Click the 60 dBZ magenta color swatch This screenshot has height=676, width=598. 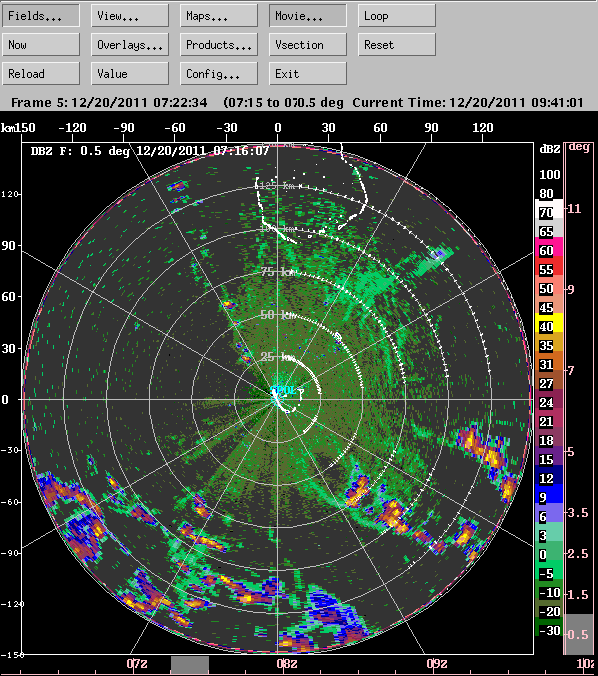549,247
